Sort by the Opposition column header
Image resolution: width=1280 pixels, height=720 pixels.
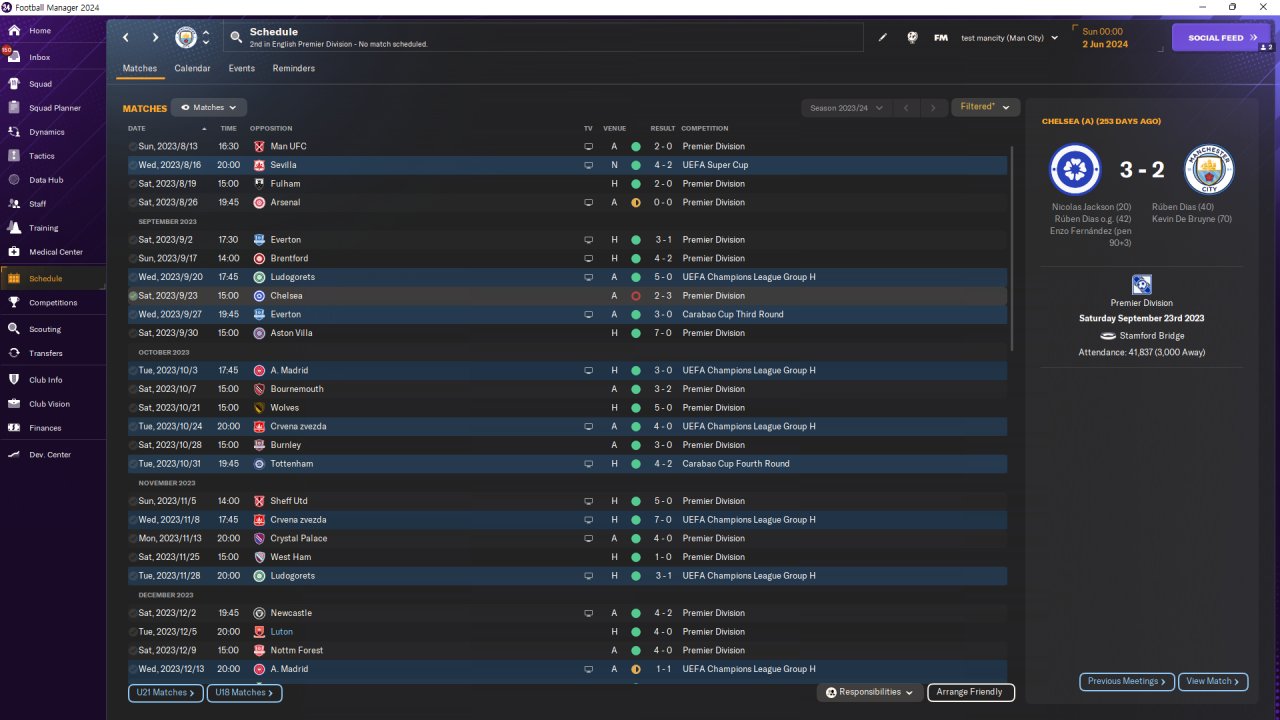tap(271, 128)
